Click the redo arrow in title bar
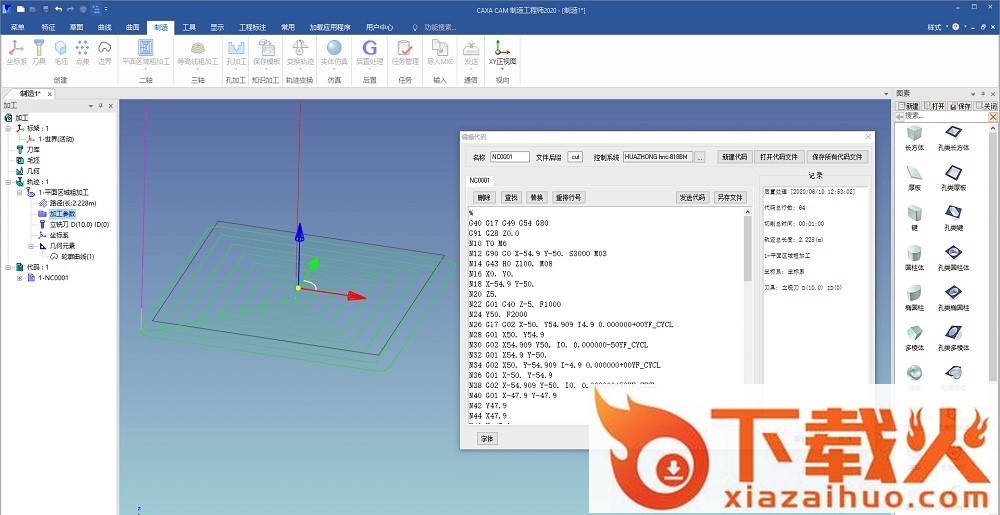1000x515 pixels. [71, 9]
